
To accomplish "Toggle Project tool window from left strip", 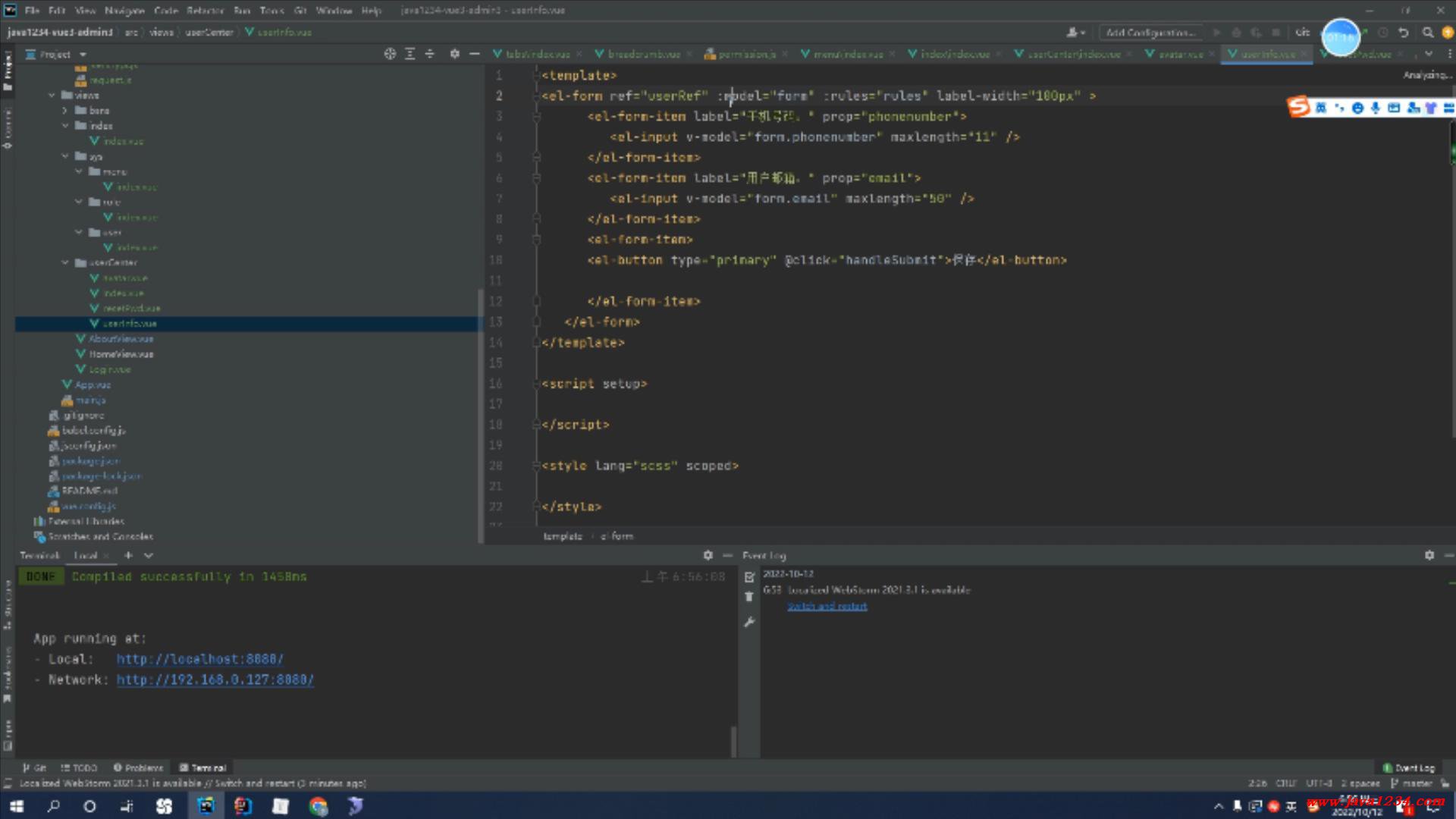I will point(8,71).
